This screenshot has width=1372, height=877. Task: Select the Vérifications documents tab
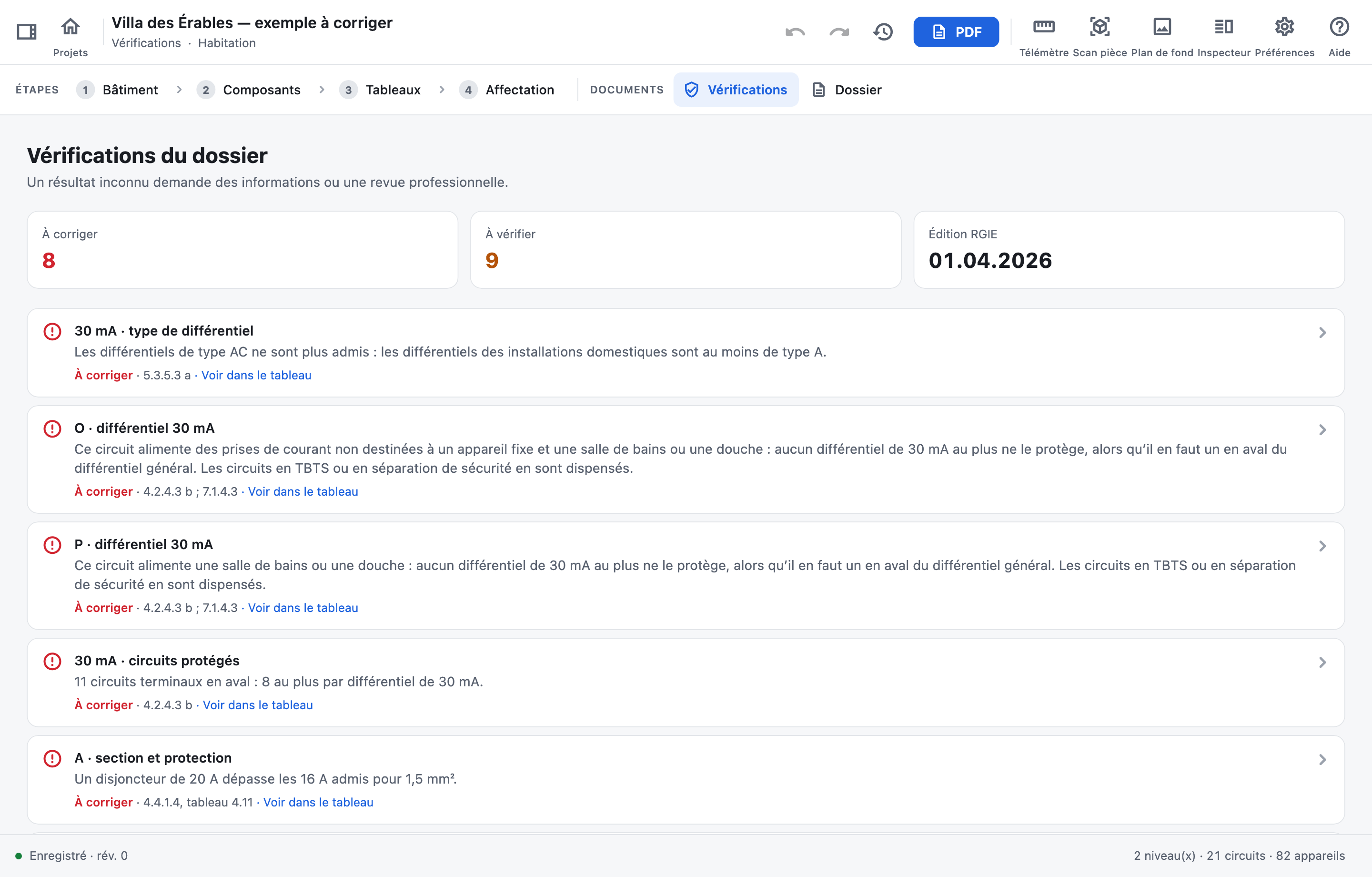point(736,90)
